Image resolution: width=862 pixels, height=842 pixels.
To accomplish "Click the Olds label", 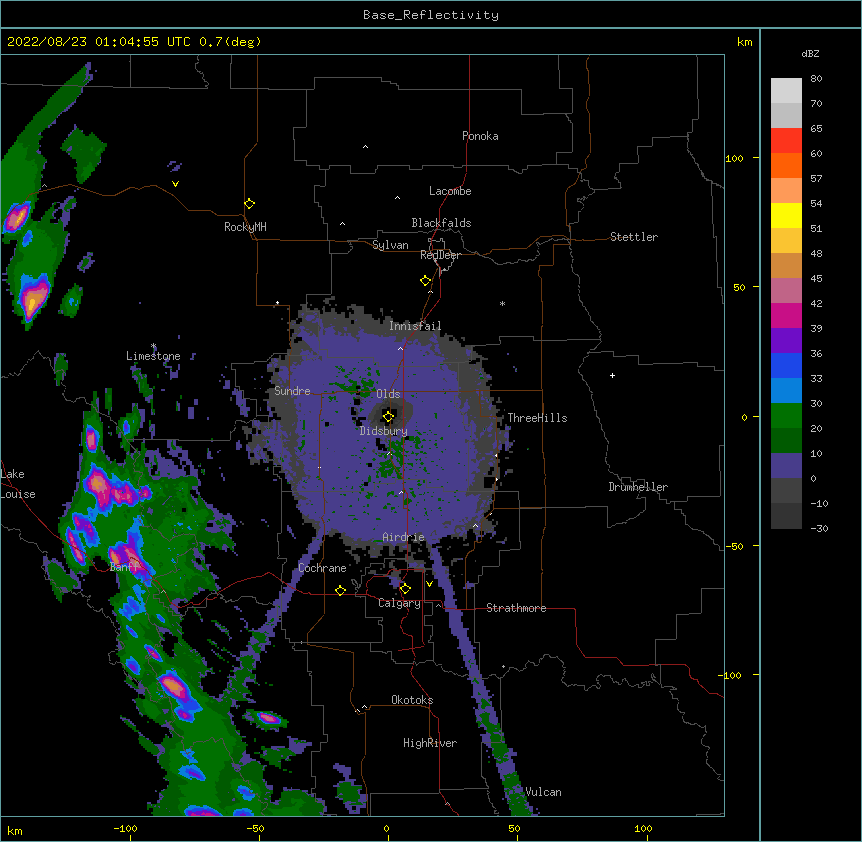I will [388, 394].
